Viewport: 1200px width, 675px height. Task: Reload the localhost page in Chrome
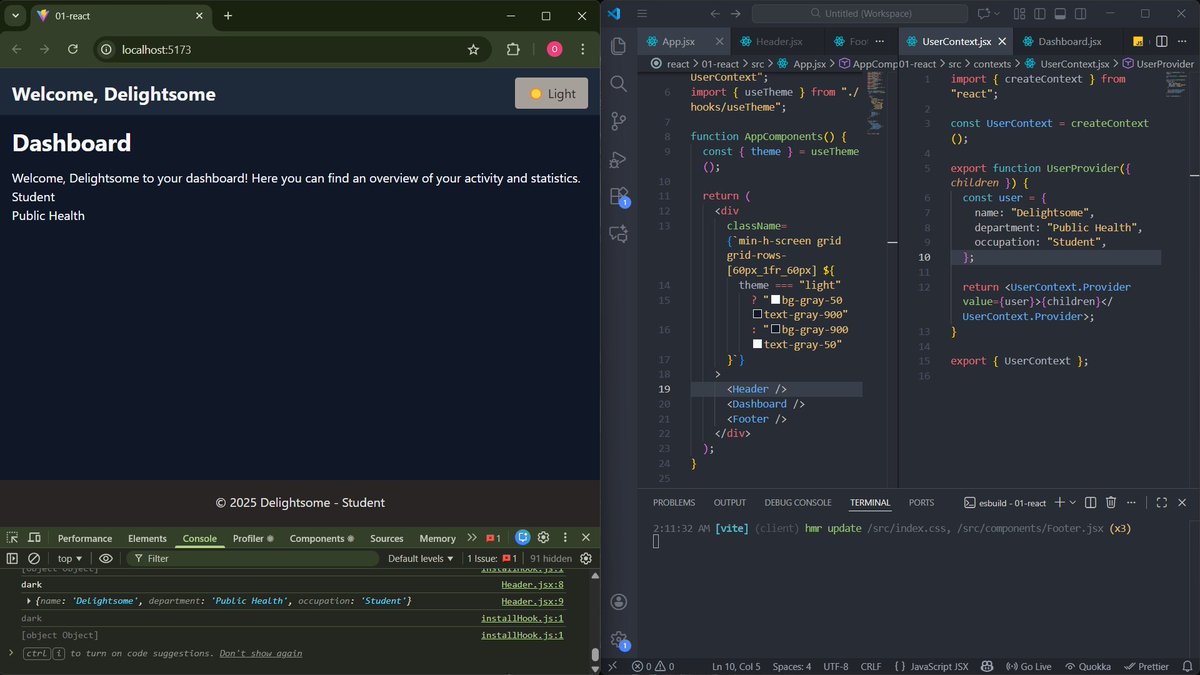click(72, 49)
